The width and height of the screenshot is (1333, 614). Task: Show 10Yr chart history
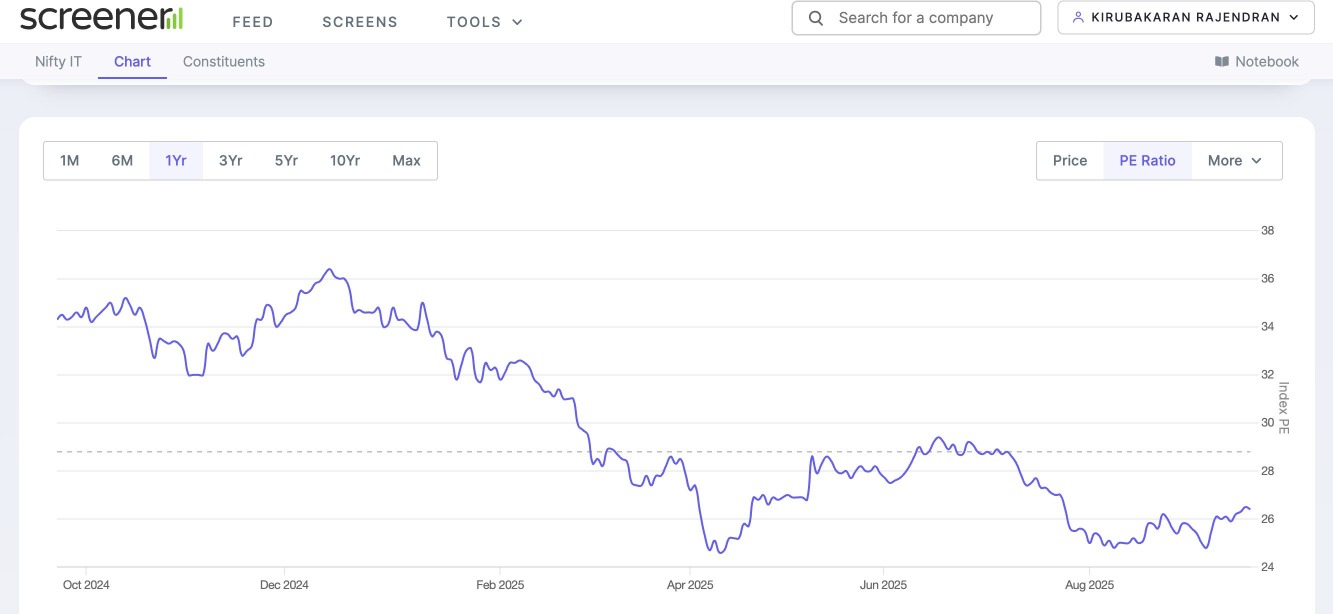[x=345, y=161]
